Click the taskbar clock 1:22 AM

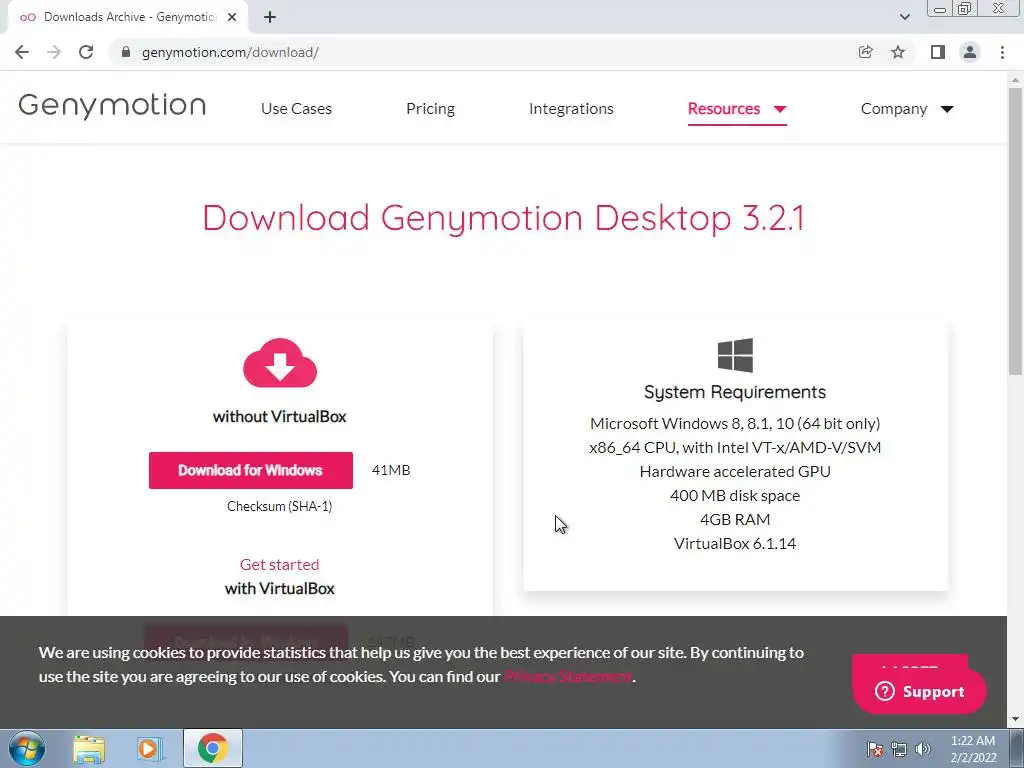pos(973,741)
